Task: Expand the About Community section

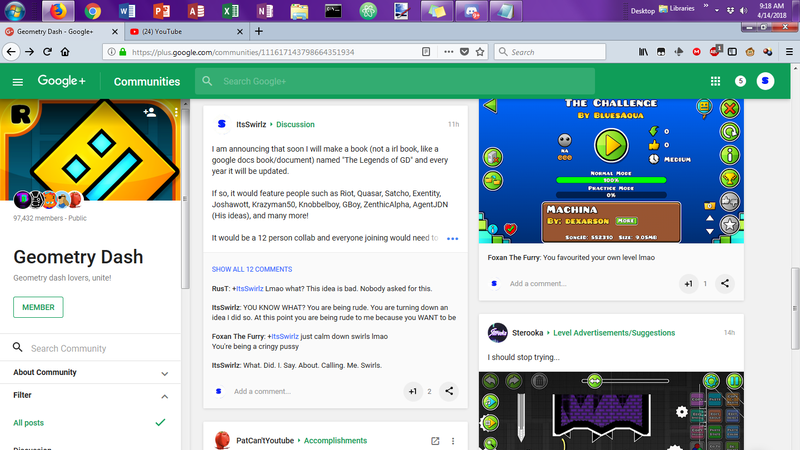Action: (162, 373)
